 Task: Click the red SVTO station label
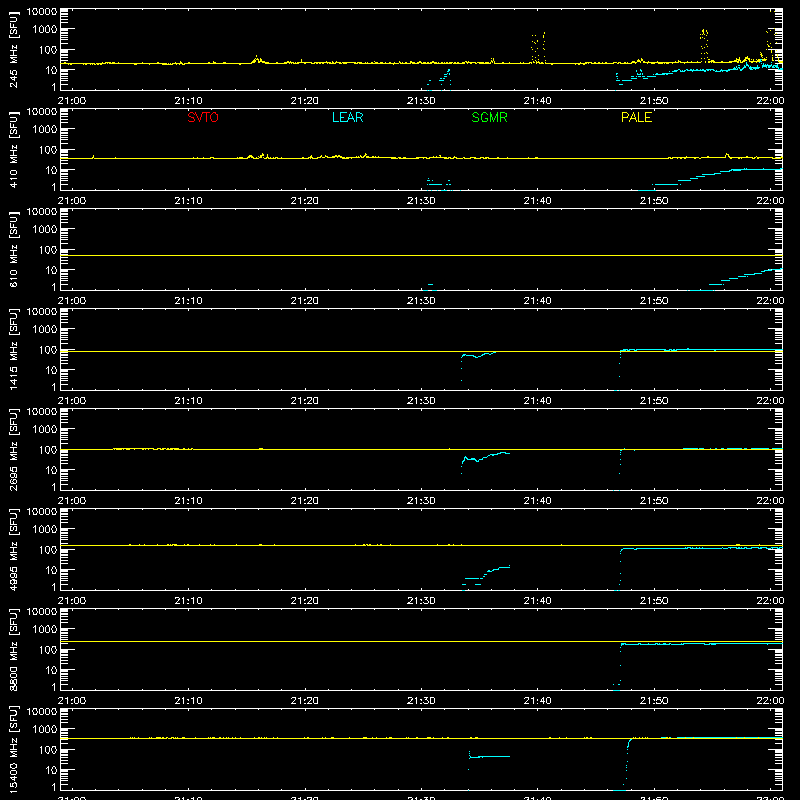[x=203, y=117]
